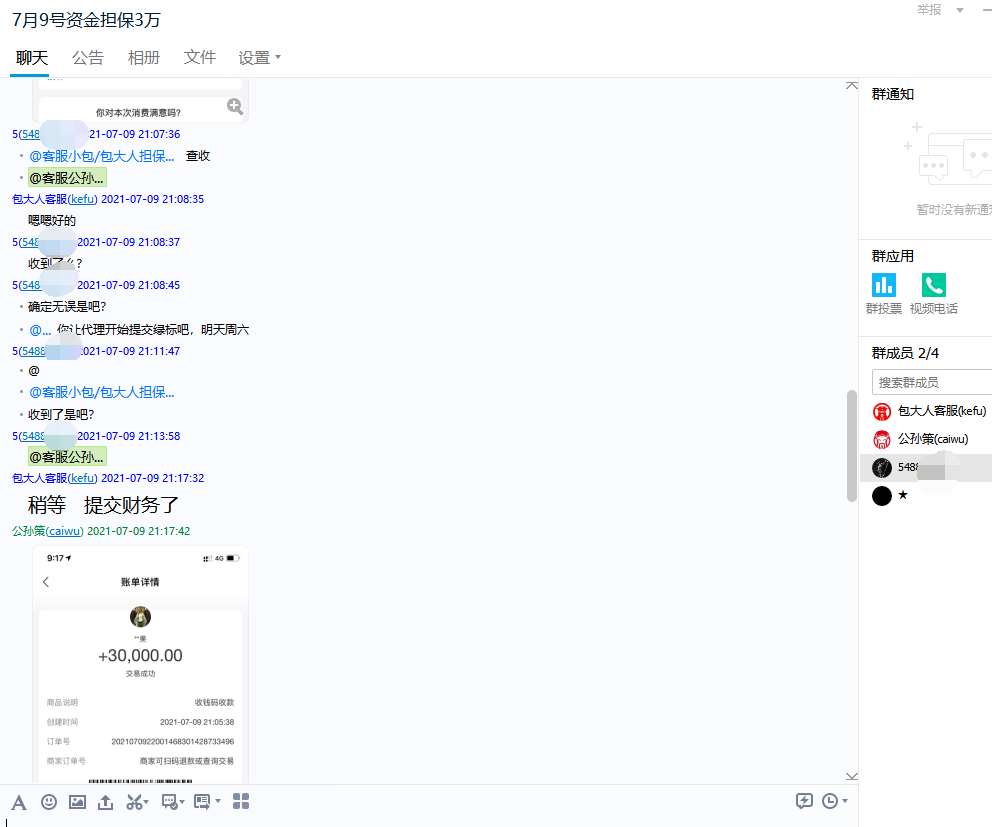Click the scissors screenshot tool
The image size is (992, 827).
click(134, 802)
